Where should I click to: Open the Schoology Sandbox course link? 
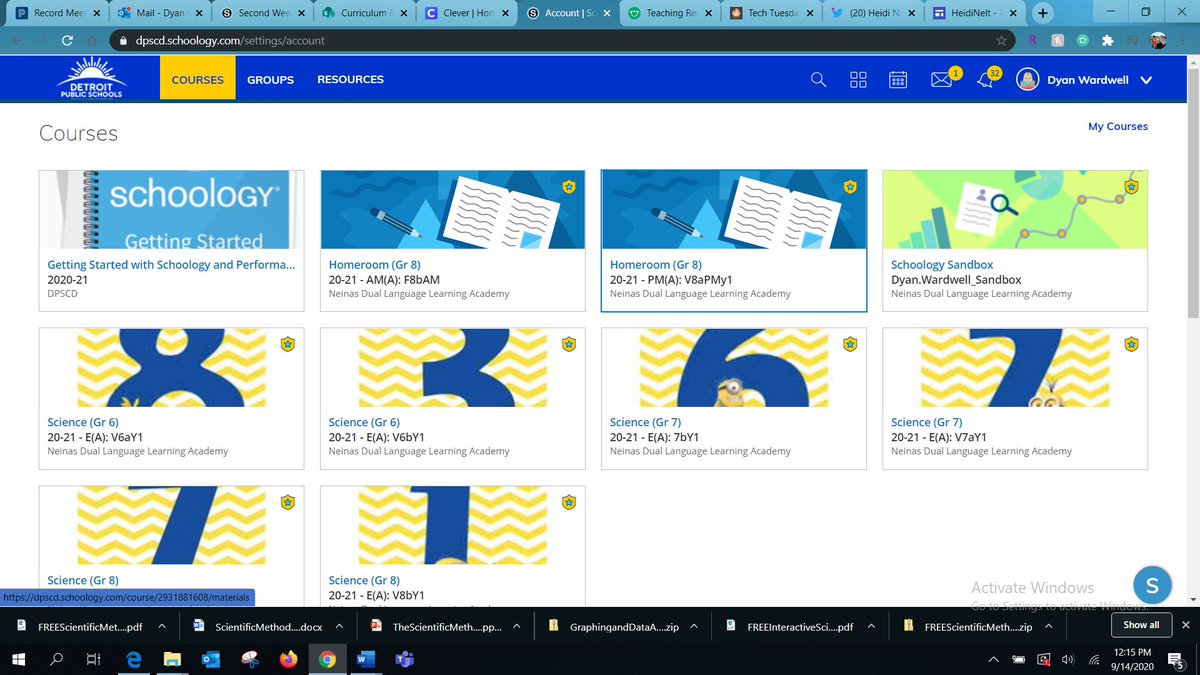[x=942, y=265]
